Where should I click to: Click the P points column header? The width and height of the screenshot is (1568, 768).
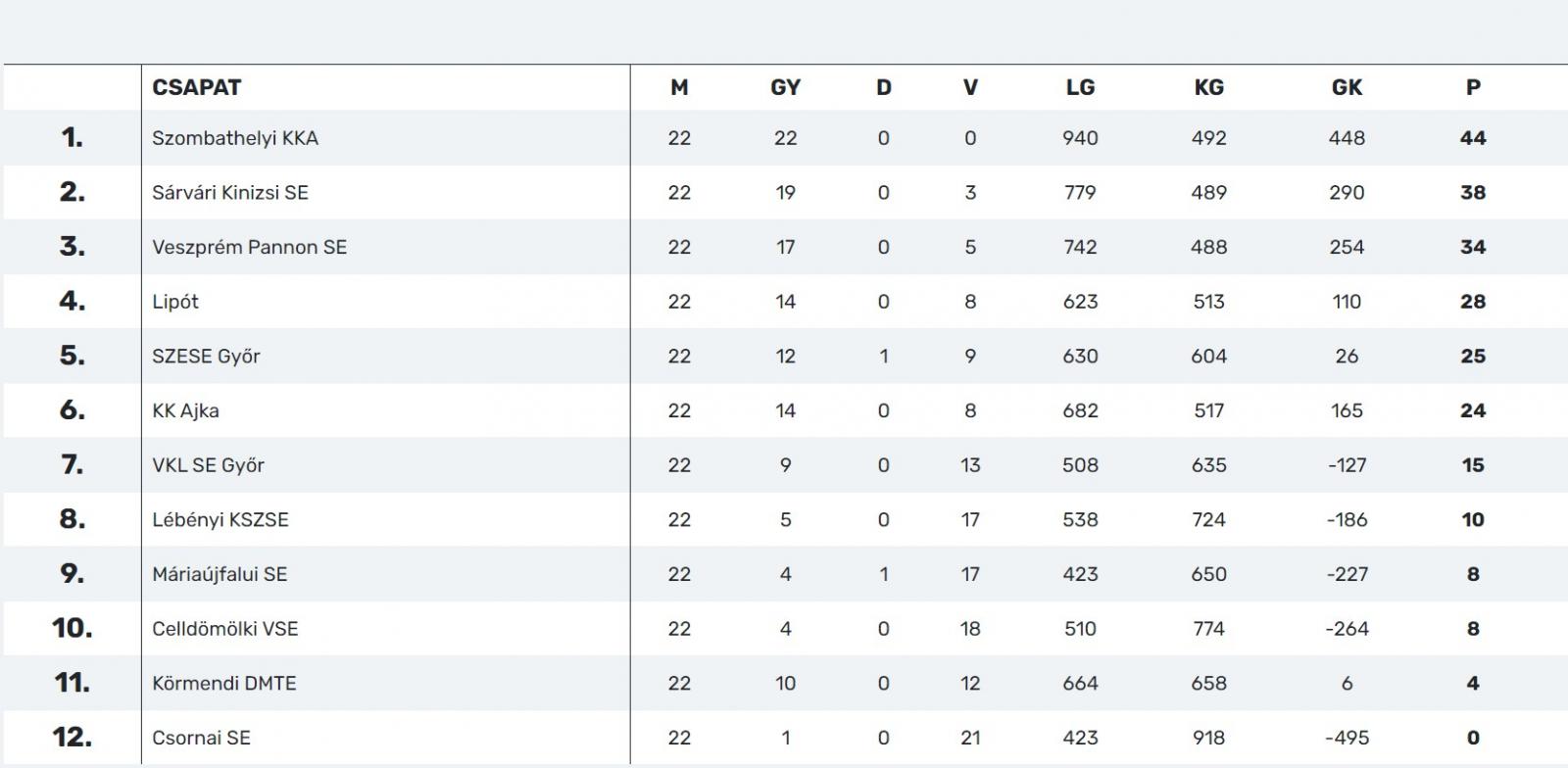click(1473, 87)
